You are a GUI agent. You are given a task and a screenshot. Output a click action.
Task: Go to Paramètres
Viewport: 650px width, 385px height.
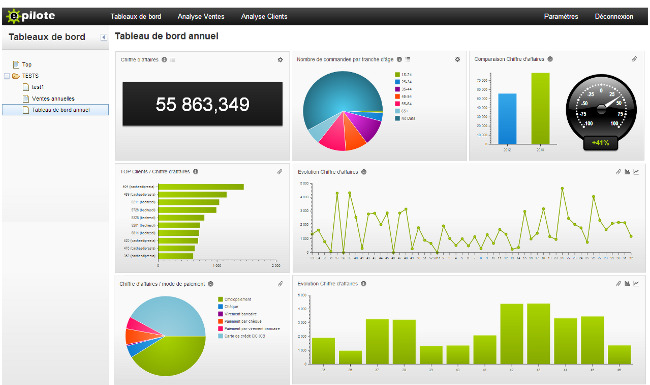click(x=561, y=17)
